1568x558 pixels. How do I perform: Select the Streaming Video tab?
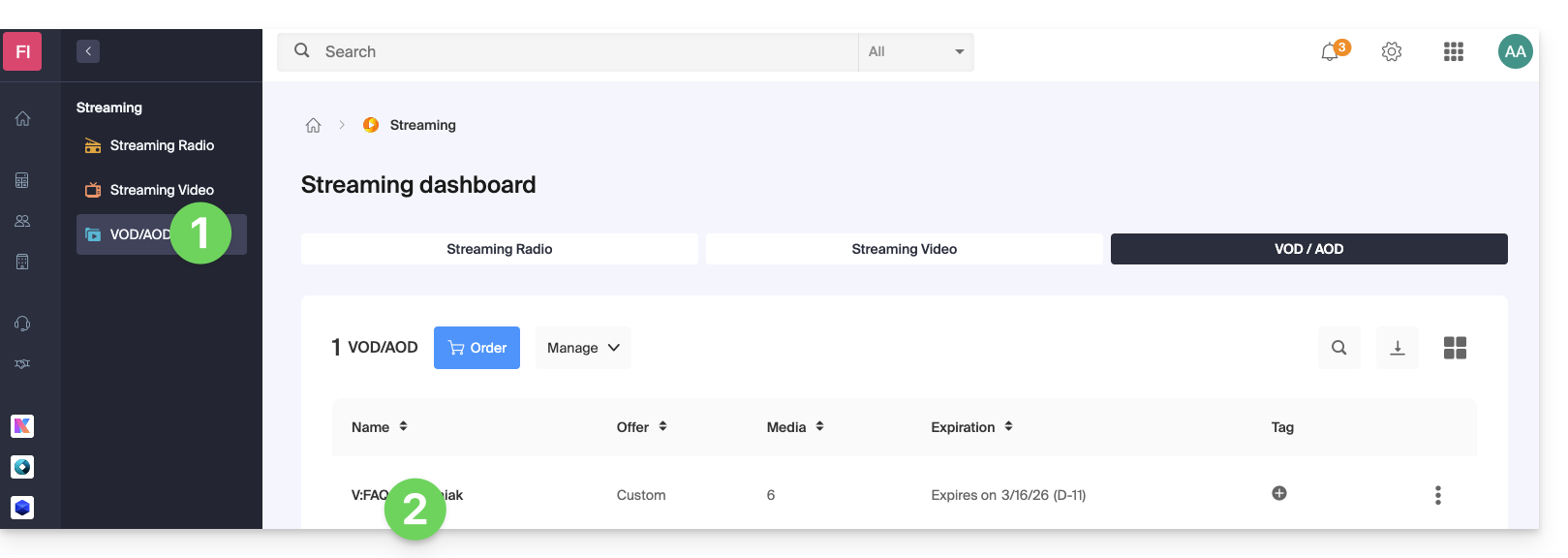click(x=904, y=249)
